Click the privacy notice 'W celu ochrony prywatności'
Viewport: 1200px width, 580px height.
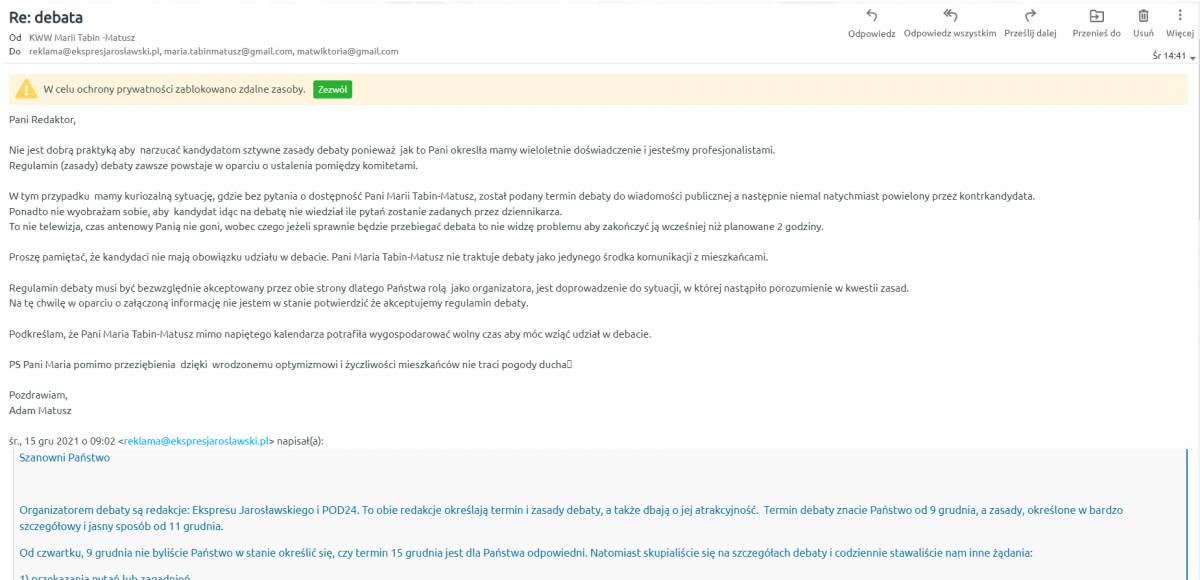(174, 89)
